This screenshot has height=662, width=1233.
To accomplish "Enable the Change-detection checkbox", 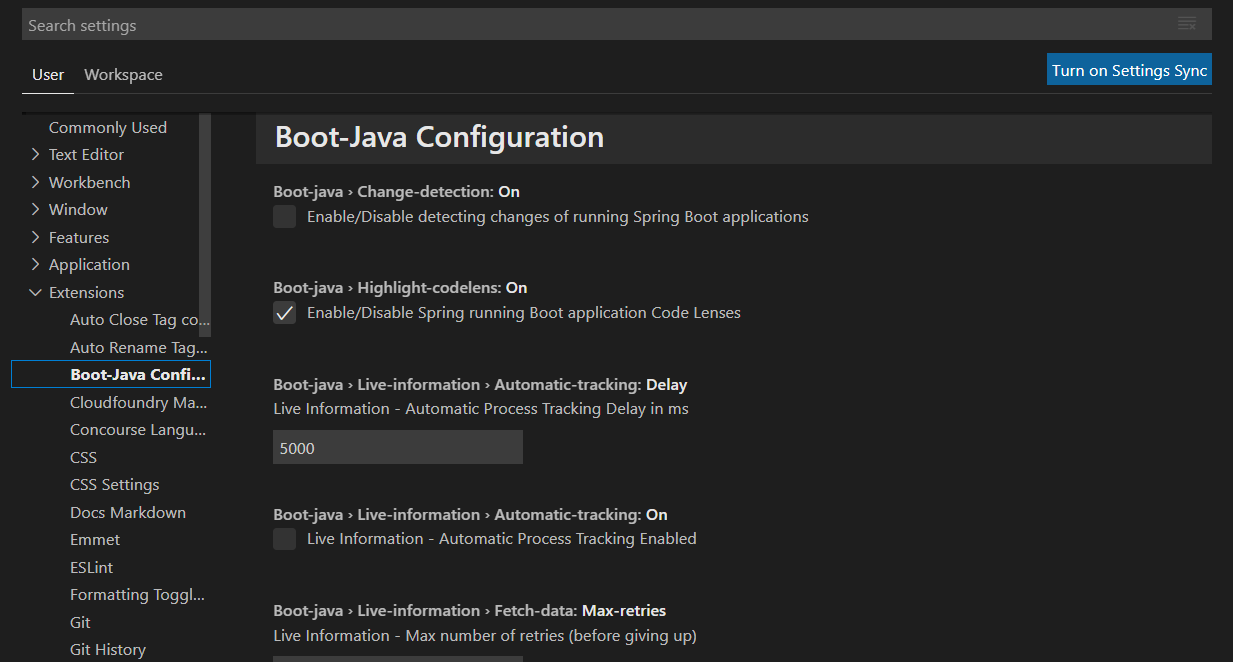I will (x=285, y=217).
